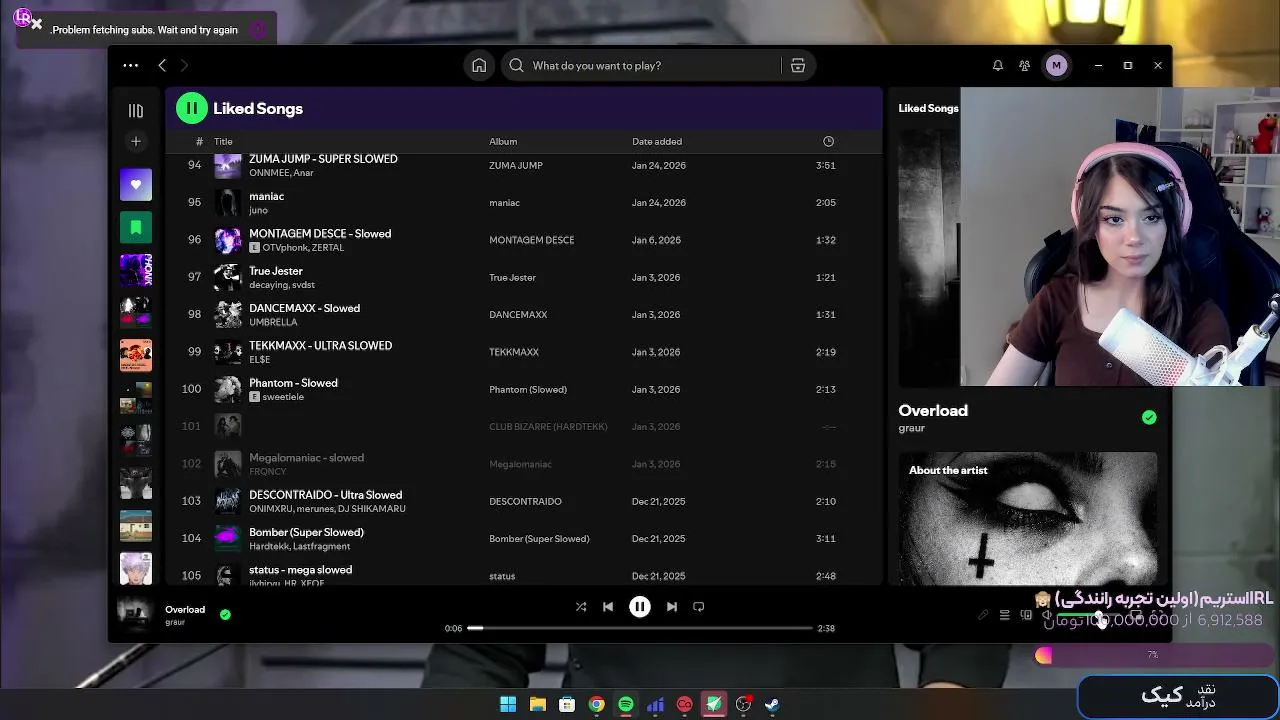Image resolution: width=1280 pixels, height=720 pixels.
Task: Open album link 'Phantom (Slowed)'
Action: pos(528,389)
